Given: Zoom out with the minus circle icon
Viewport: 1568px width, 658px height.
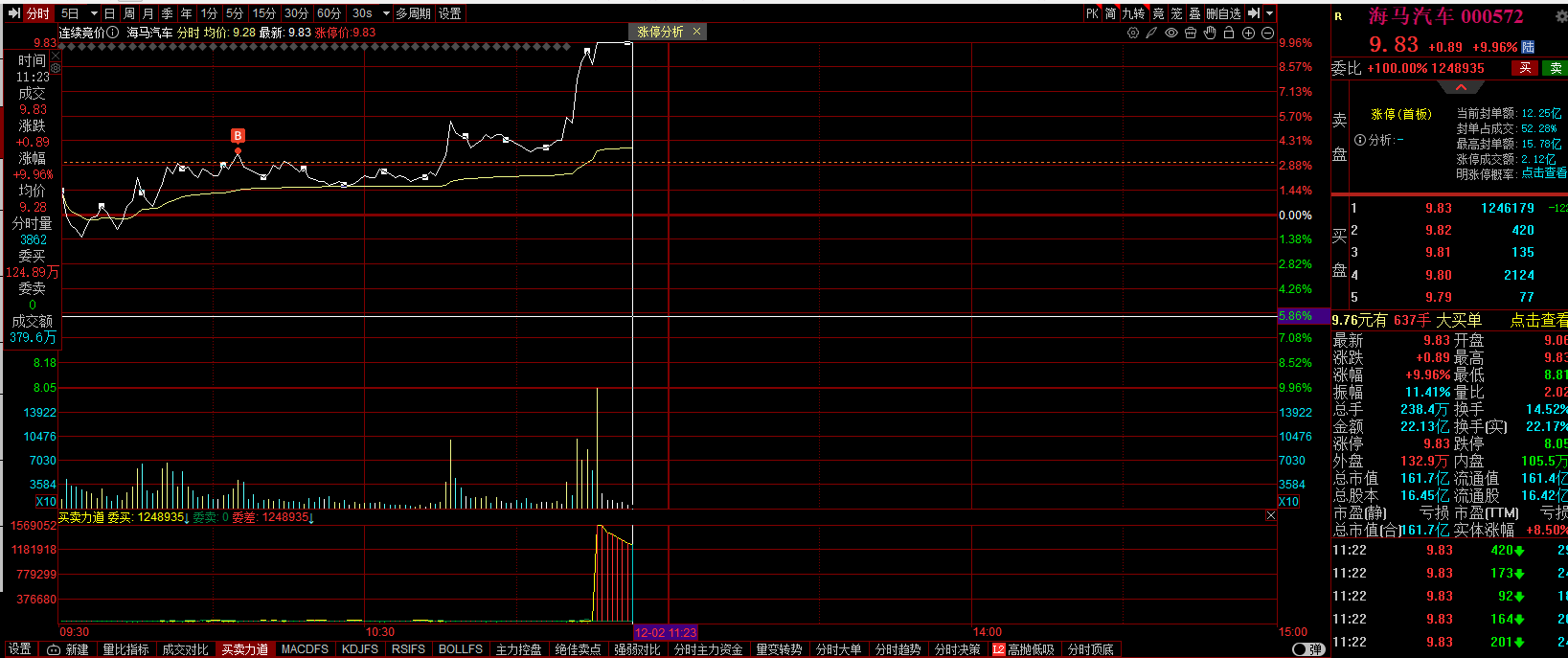Looking at the screenshot, I should pyautogui.click(x=1267, y=33).
